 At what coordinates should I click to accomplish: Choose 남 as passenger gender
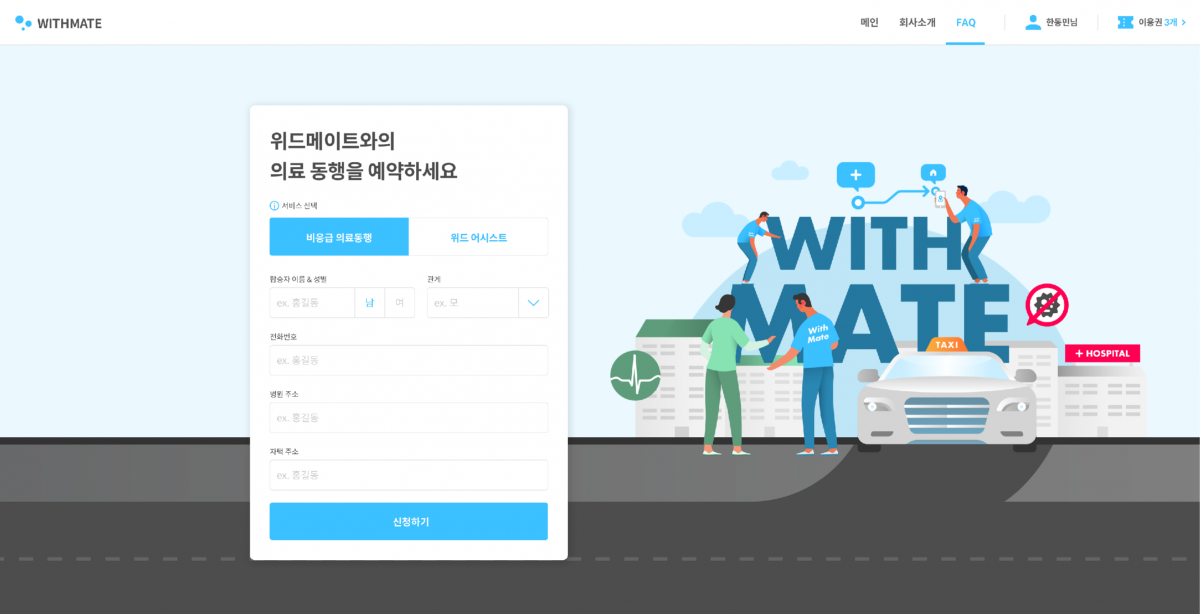click(370, 303)
